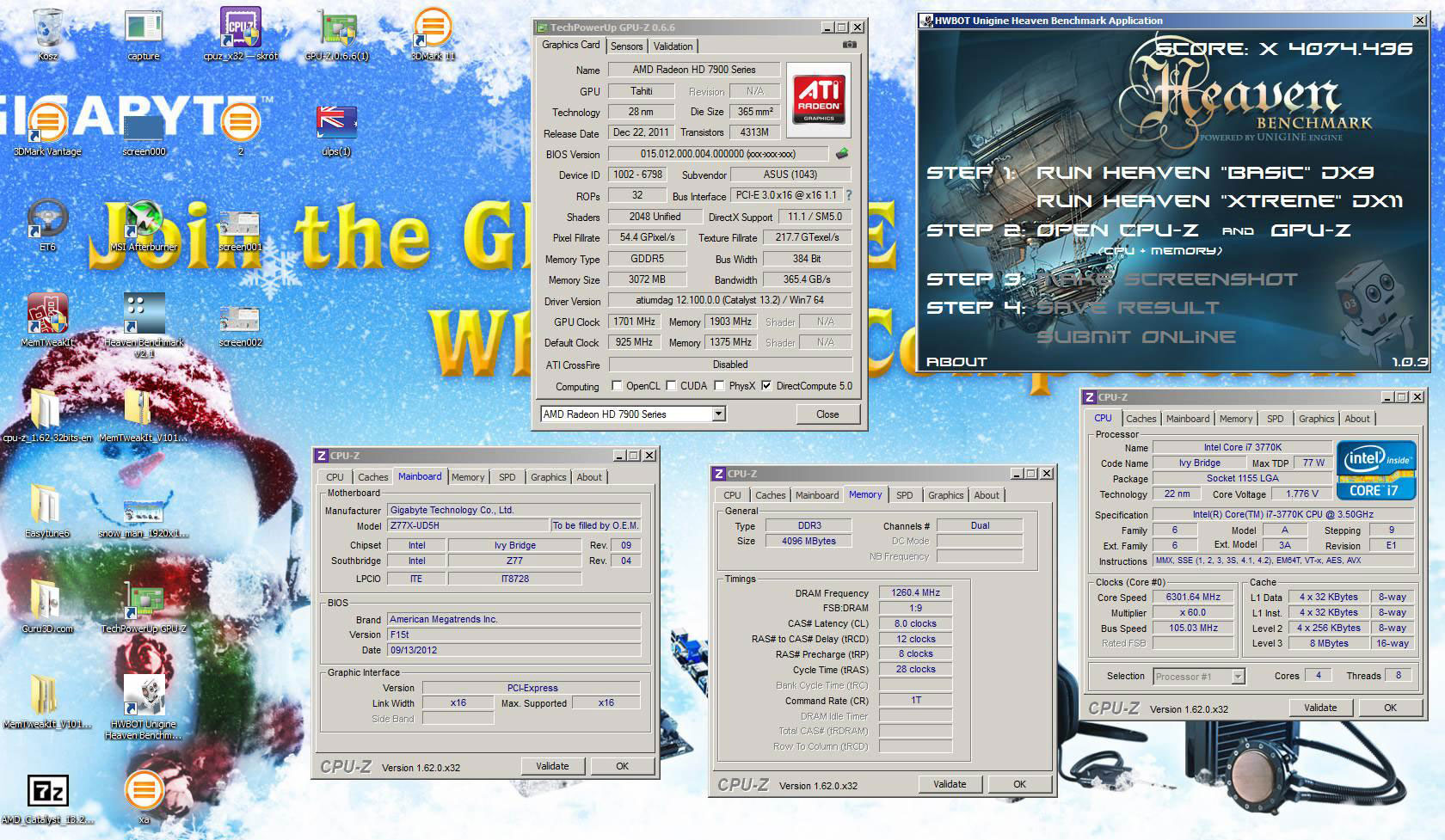The image size is (1445, 840).
Task: Click the DRAM Frequency value 1260.4 MHz
Action: pos(915,592)
